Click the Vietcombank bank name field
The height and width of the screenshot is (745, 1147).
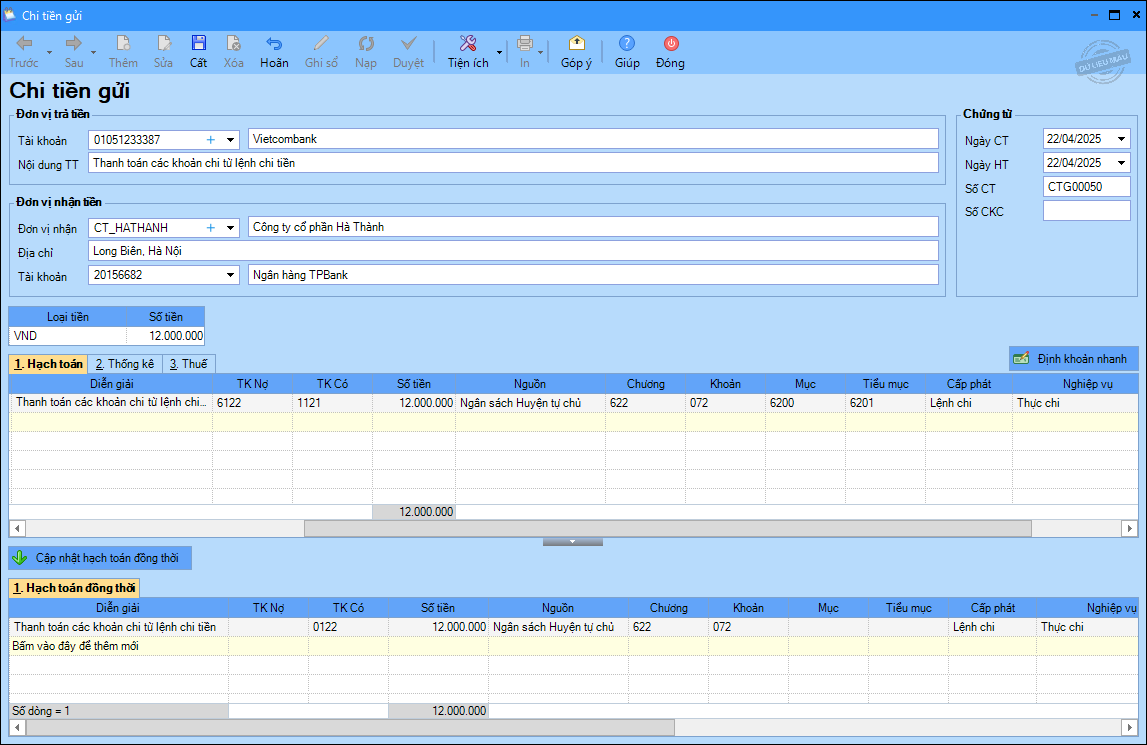tap(593, 139)
